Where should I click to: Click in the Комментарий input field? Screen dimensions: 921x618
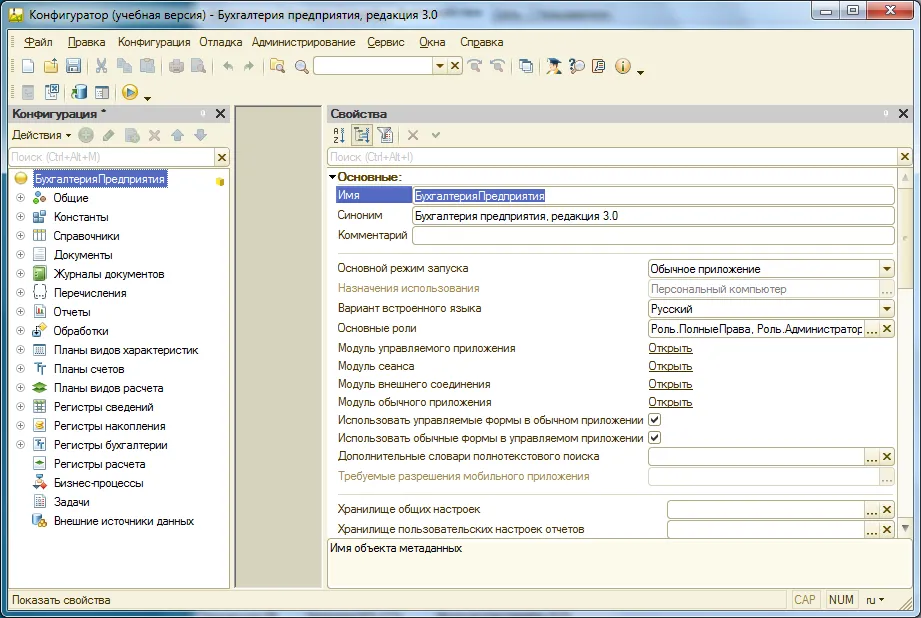pos(653,236)
